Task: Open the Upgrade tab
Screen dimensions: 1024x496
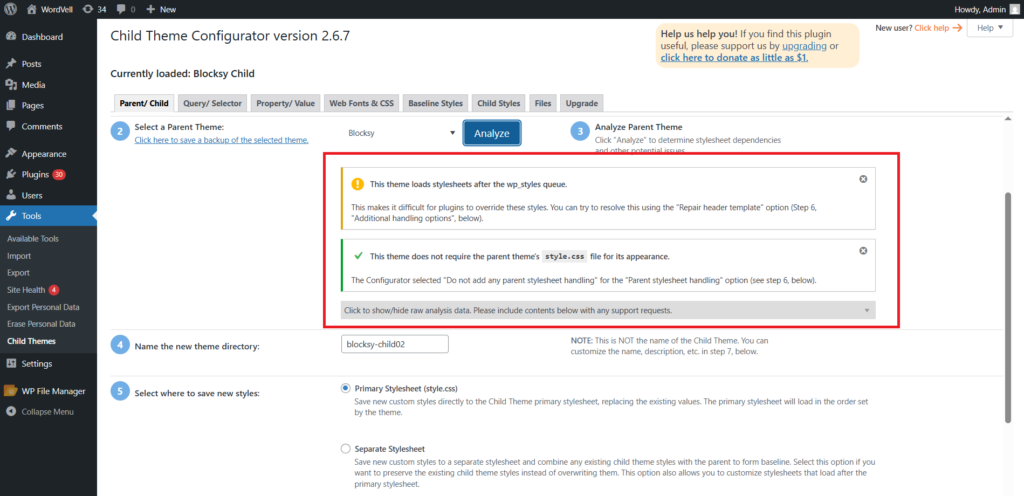Action: pyautogui.click(x=581, y=103)
